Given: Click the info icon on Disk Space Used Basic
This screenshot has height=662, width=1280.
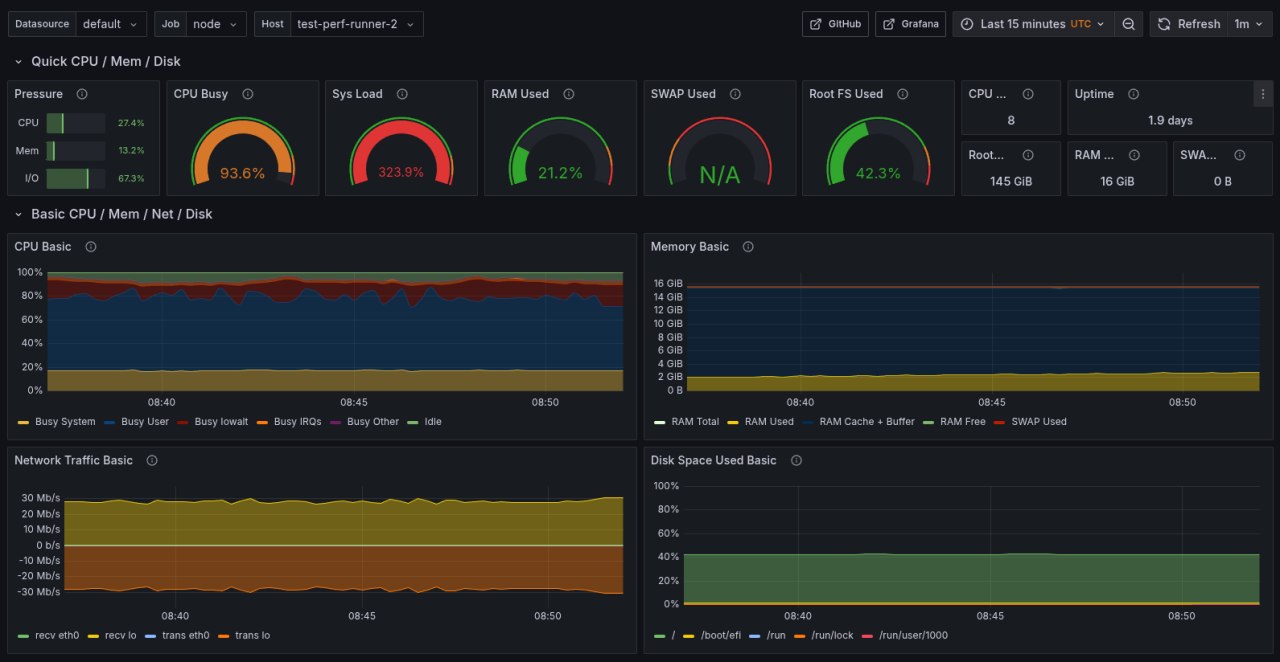Looking at the screenshot, I should coord(795,460).
